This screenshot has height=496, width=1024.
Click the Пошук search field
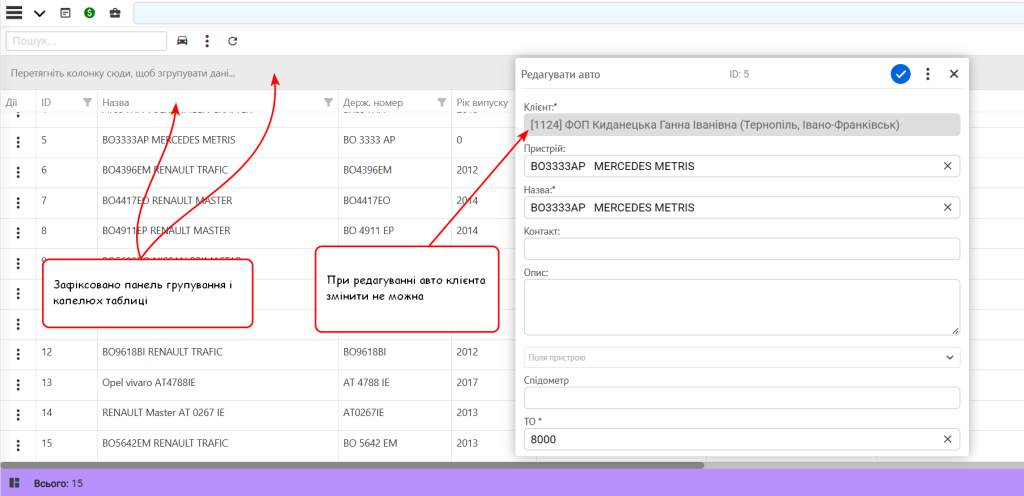pyautogui.click(x=87, y=41)
